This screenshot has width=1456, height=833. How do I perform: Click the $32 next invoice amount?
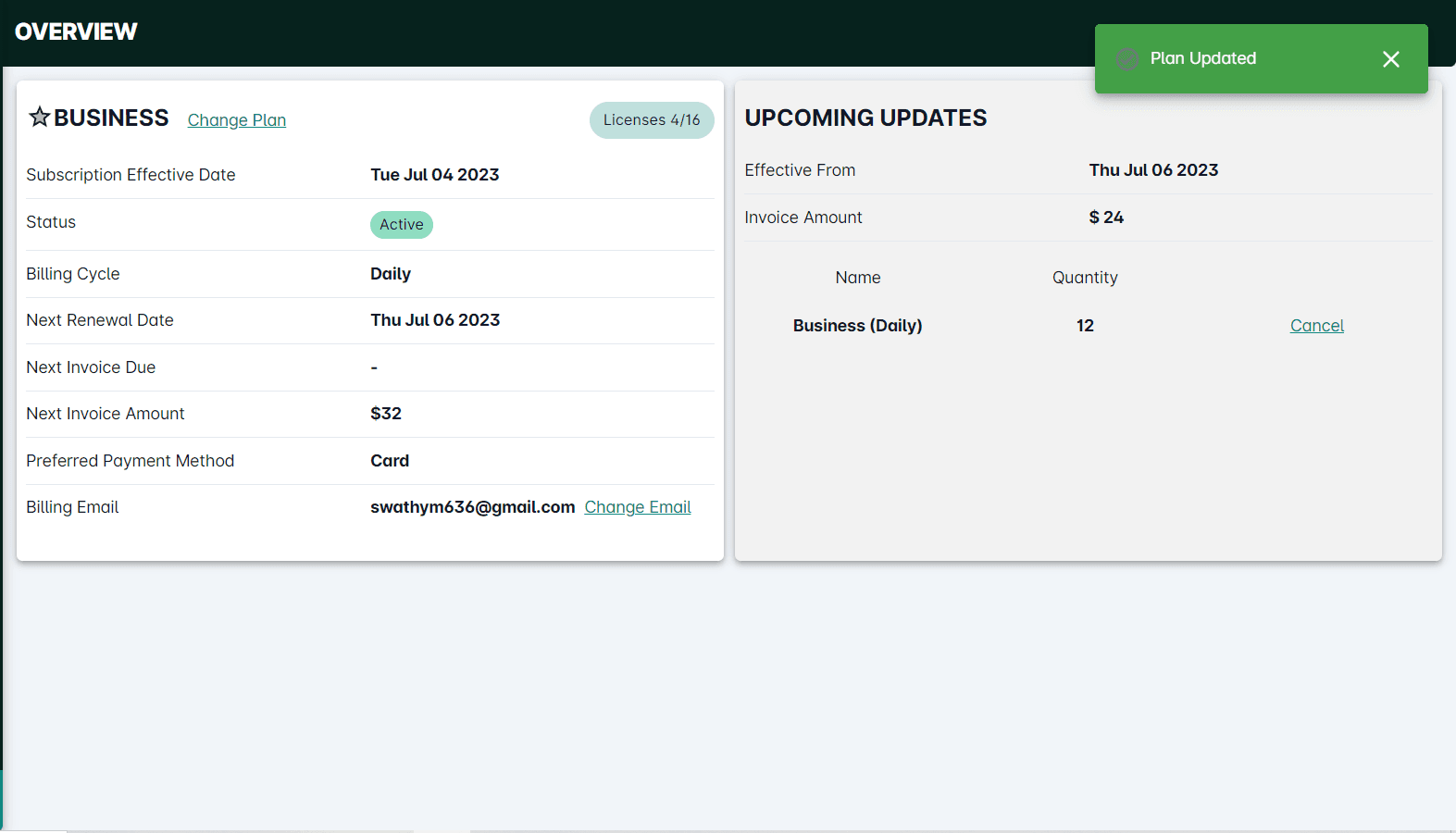click(x=386, y=414)
